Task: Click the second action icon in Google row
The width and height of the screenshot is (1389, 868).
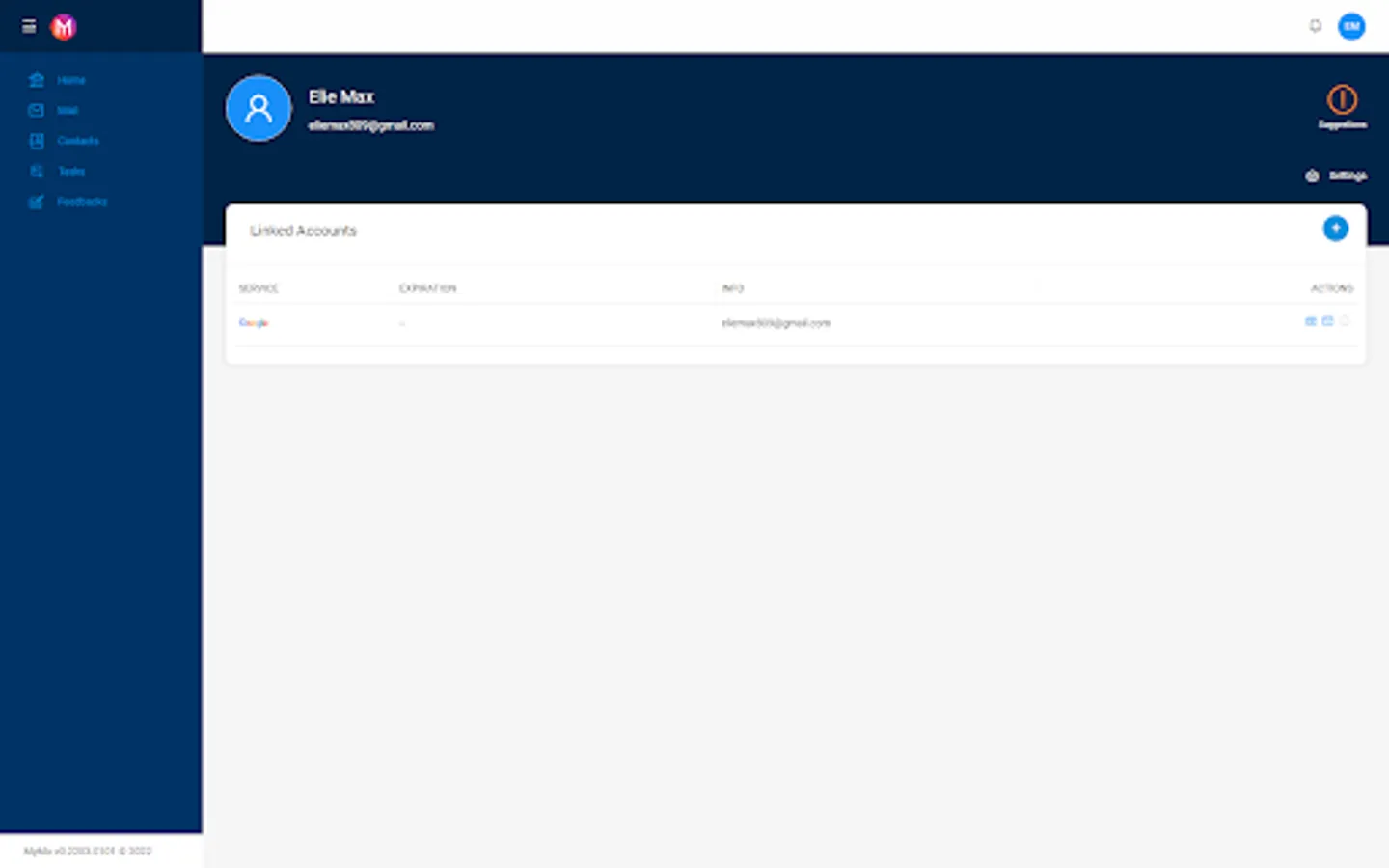Action: click(x=1327, y=321)
